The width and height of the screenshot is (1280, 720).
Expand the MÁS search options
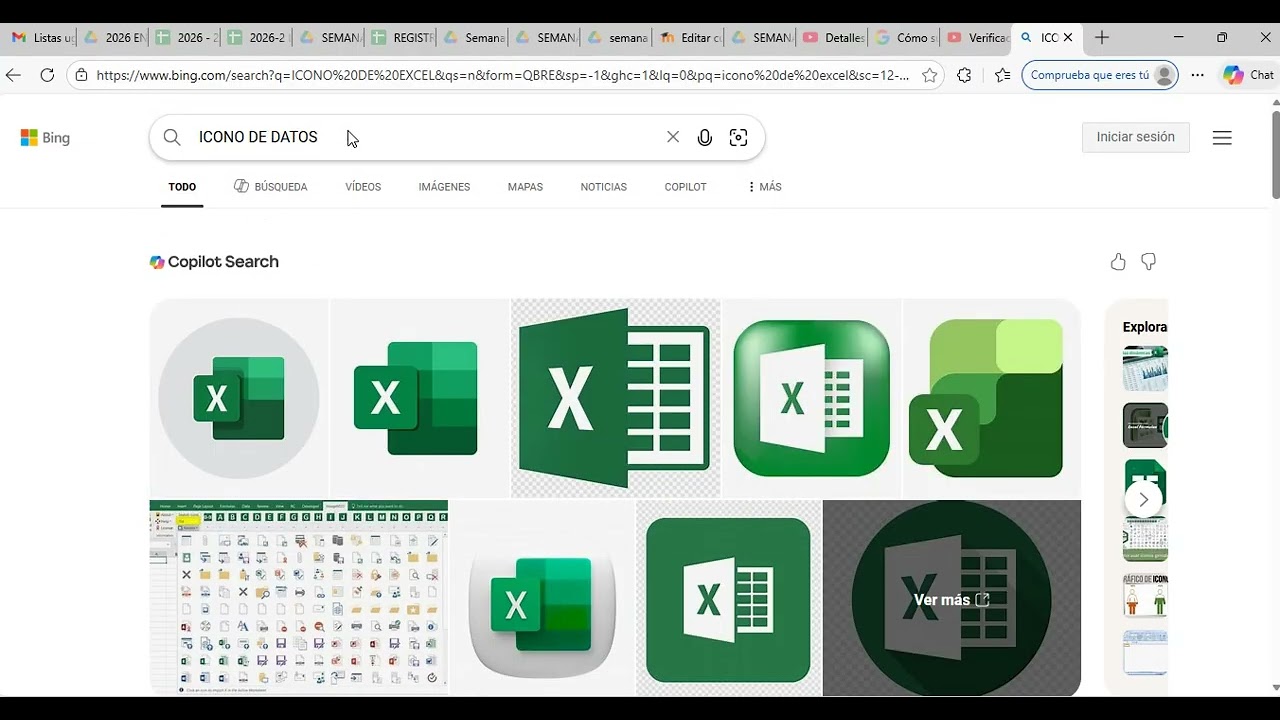[764, 187]
